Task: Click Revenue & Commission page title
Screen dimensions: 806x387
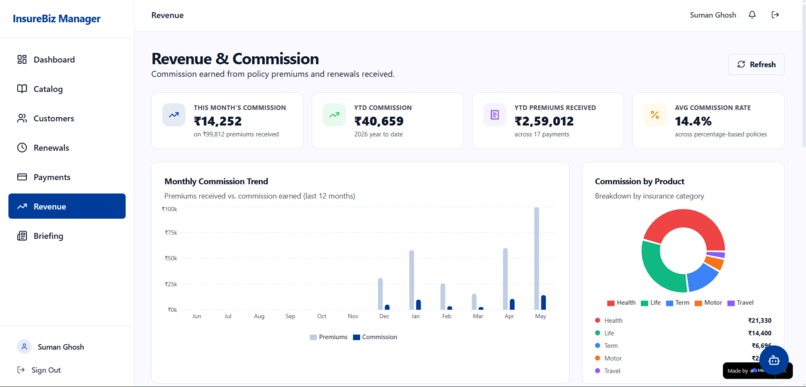Action: [x=235, y=58]
